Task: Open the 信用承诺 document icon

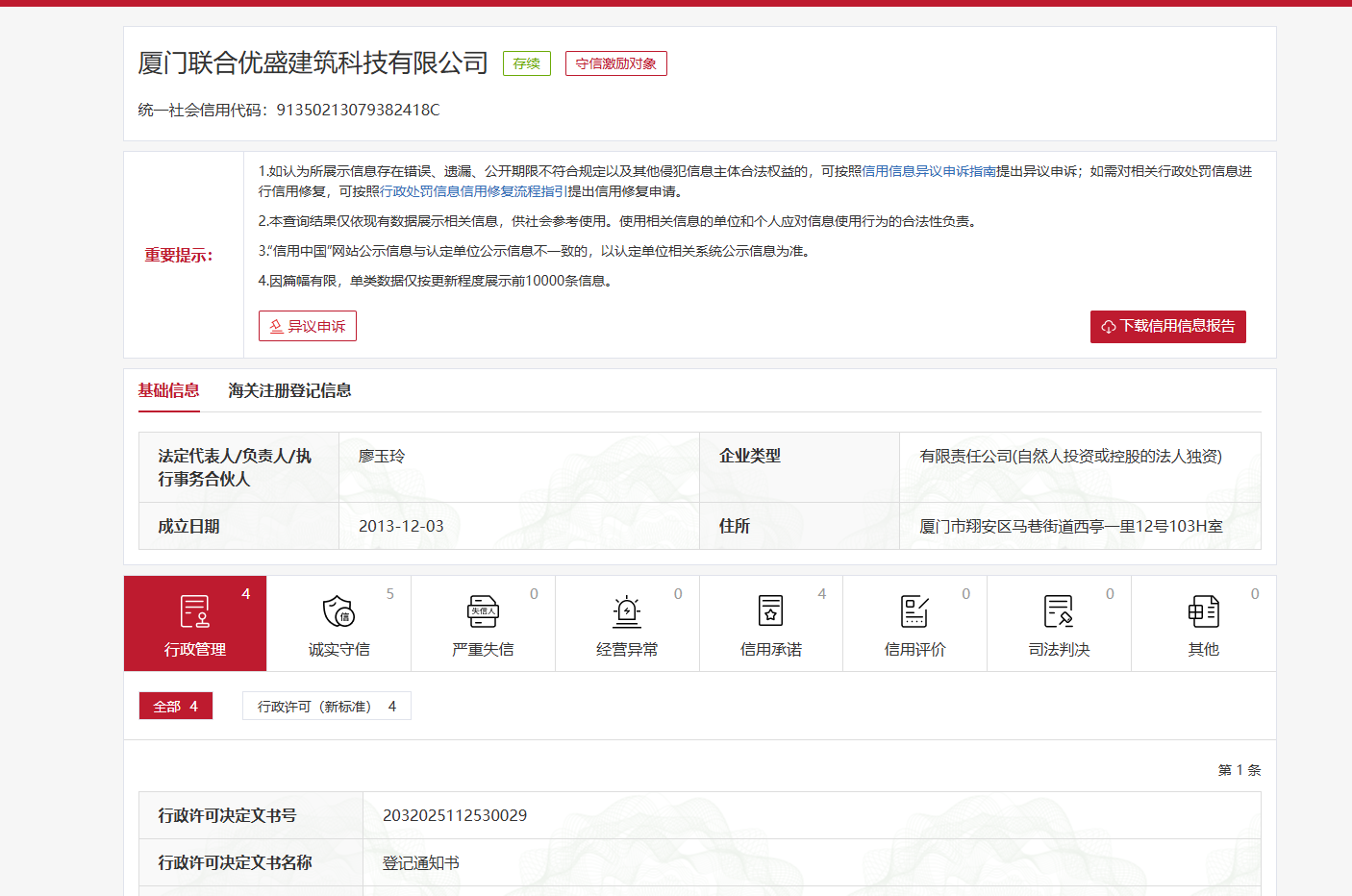Action: coord(770,611)
